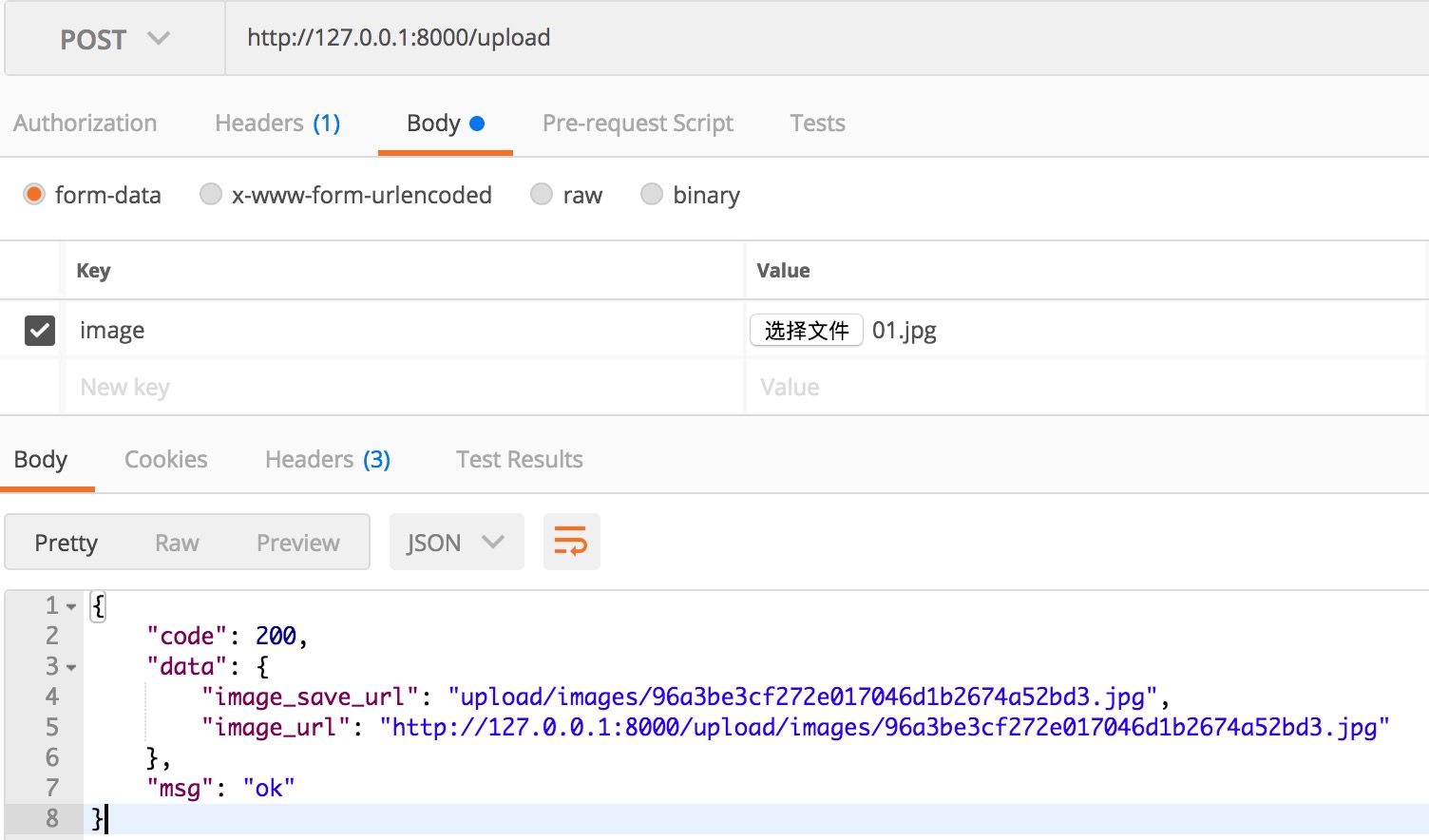Select x-www-form-urlencoded body type

(211, 195)
